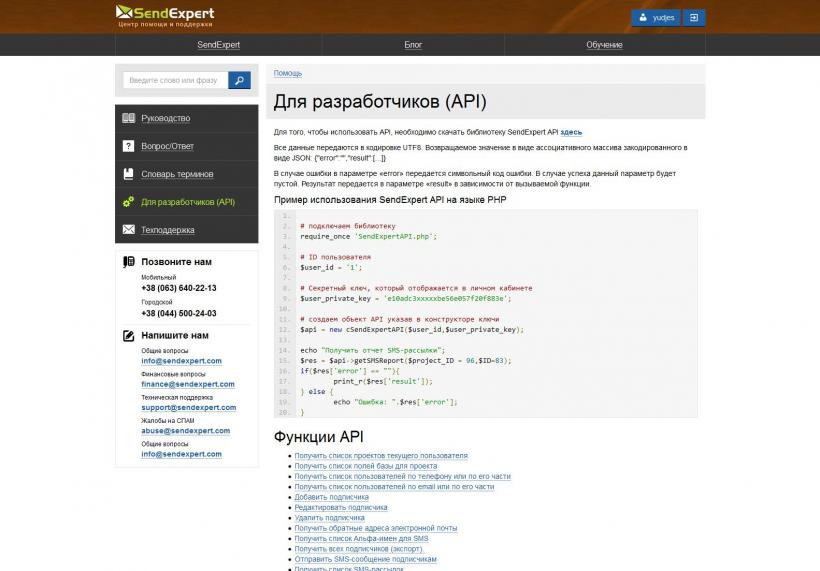Image resolution: width=820 pixels, height=571 pixels.
Task: Click the envelope icon for Техподдержка
Action: pyautogui.click(x=128, y=230)
